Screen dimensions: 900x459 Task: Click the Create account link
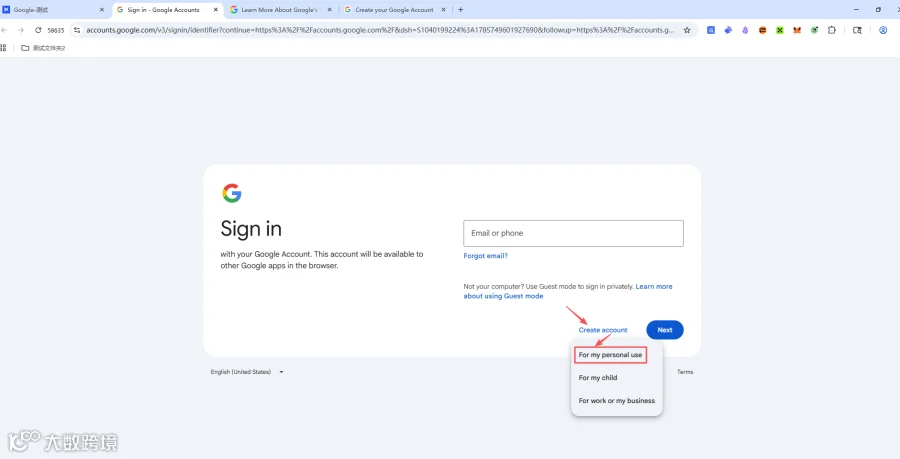click(603, 330)
